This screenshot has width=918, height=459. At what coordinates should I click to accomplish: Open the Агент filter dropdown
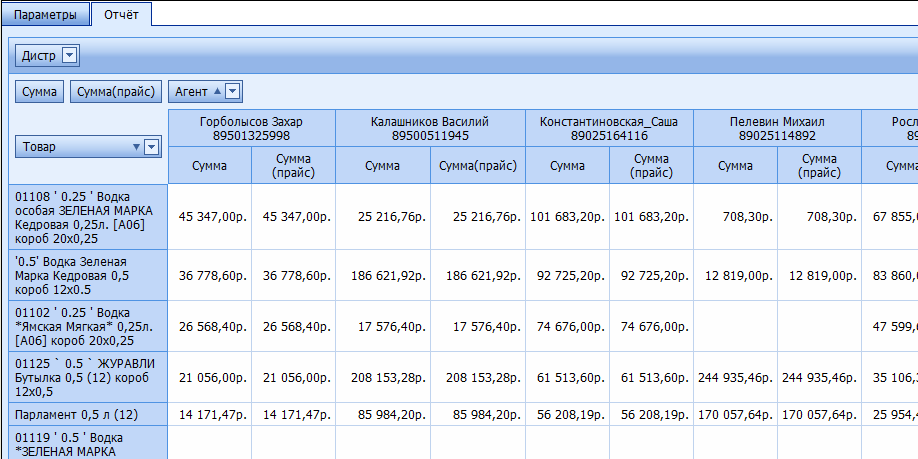233,92
